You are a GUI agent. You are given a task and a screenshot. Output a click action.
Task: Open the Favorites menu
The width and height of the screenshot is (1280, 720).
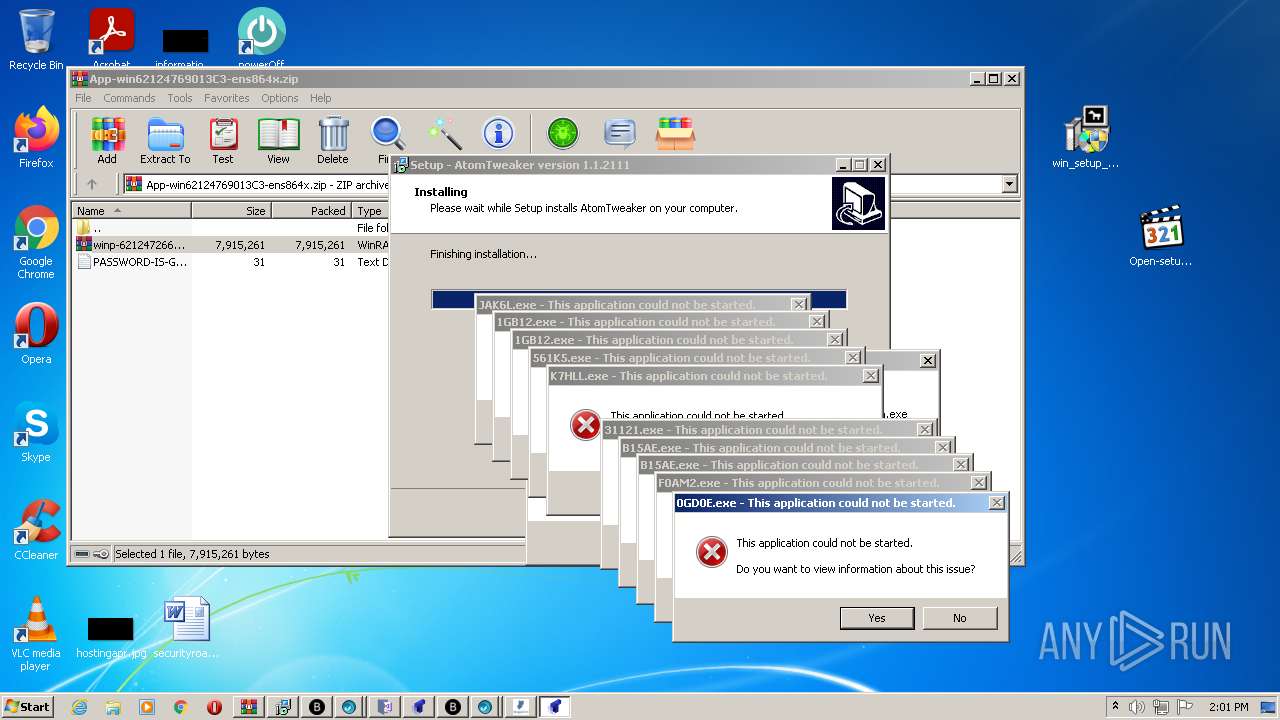227,98
